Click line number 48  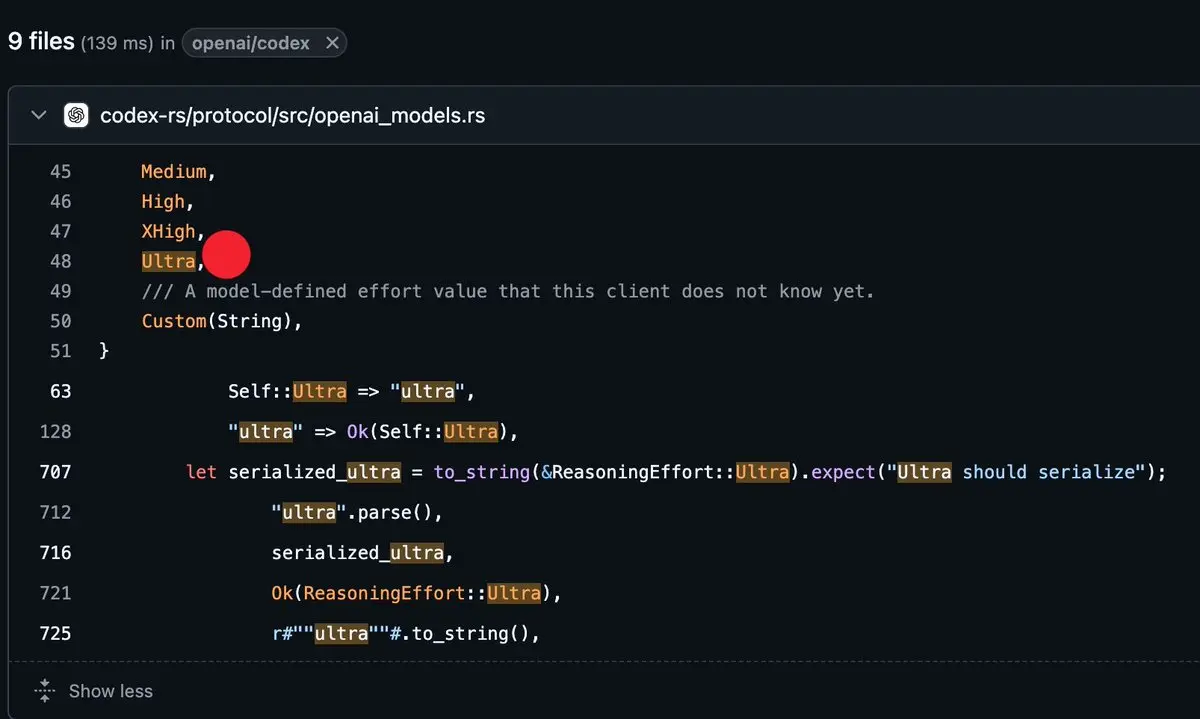60,262
